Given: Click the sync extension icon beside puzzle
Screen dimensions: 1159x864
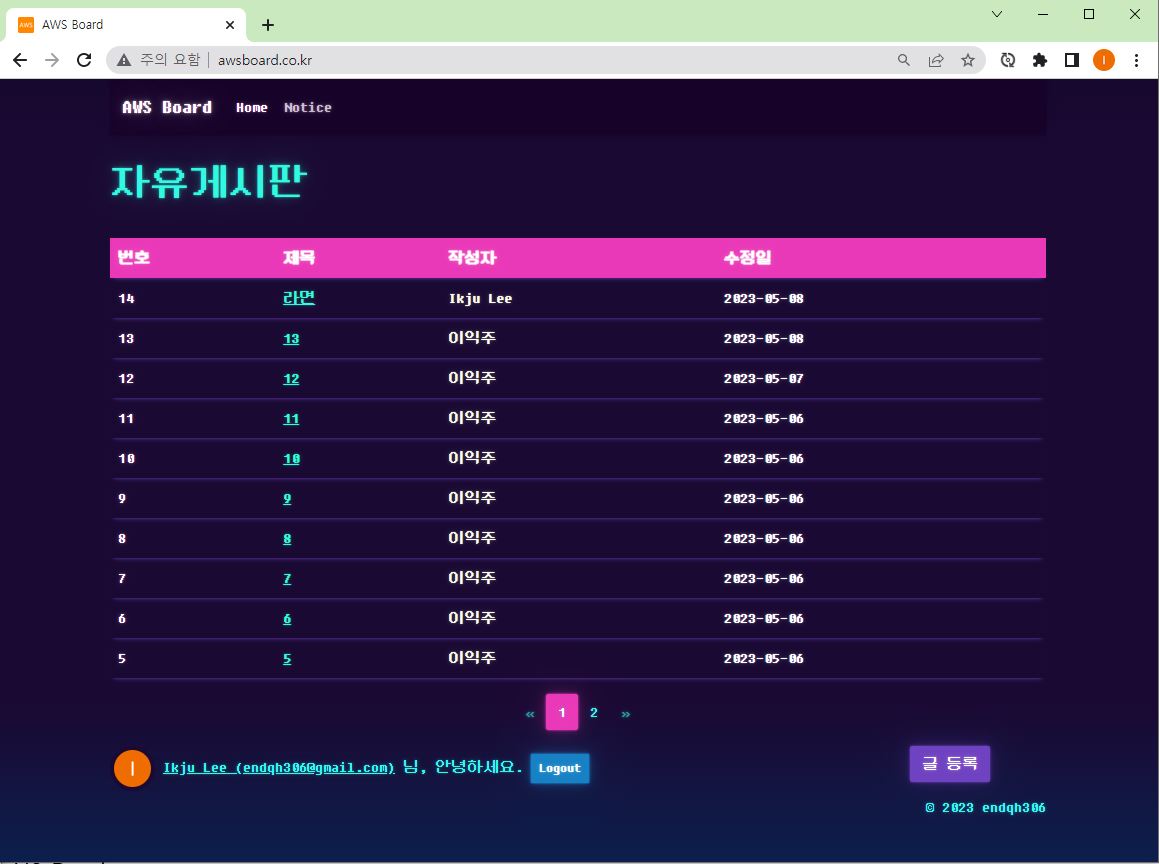Looking at the screenshot, I should tap(1007, 61).
